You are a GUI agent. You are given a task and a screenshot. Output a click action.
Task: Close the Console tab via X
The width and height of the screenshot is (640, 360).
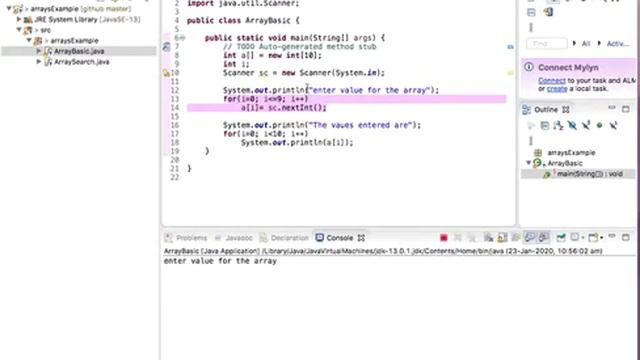(x=361, y=238)
